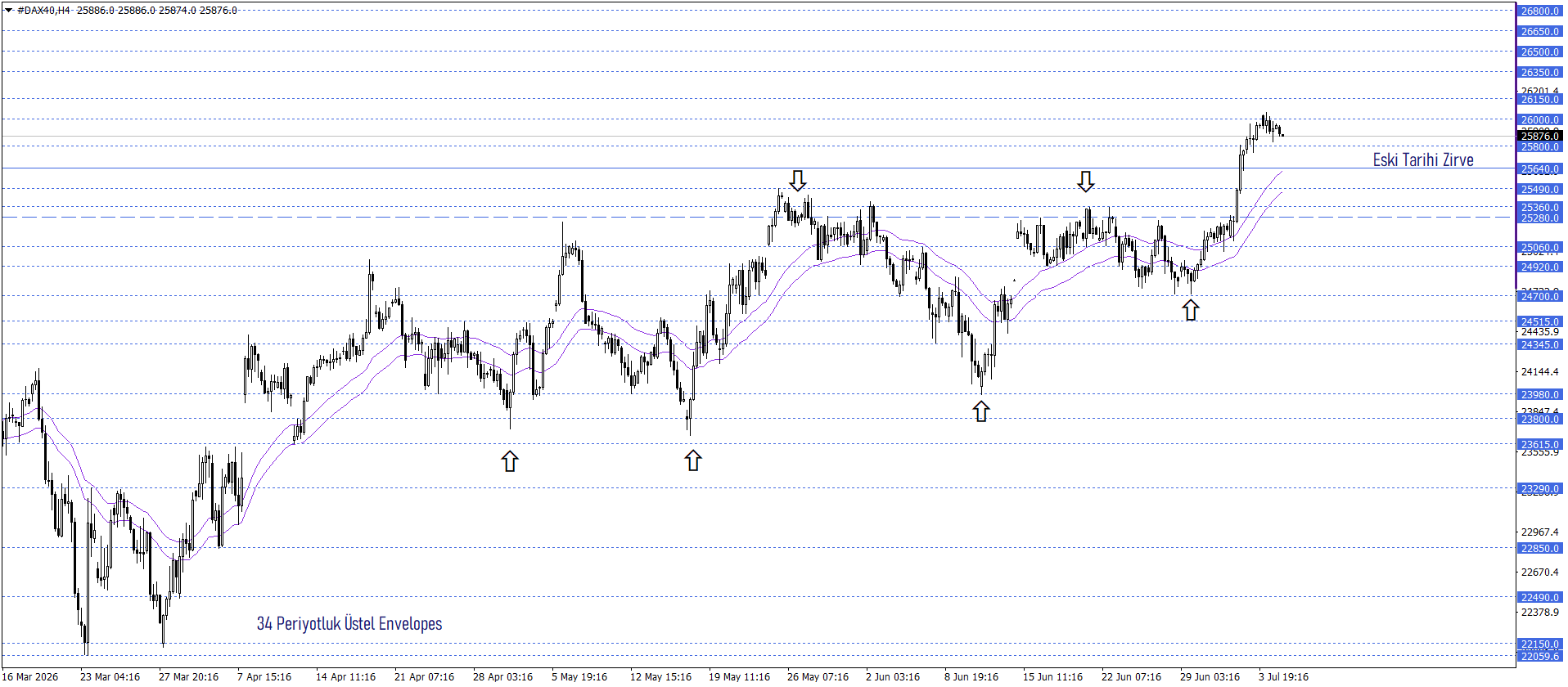Click the 23290.0 price level label
This screenshot has height=687, width=1568.
click(1540, 488)
